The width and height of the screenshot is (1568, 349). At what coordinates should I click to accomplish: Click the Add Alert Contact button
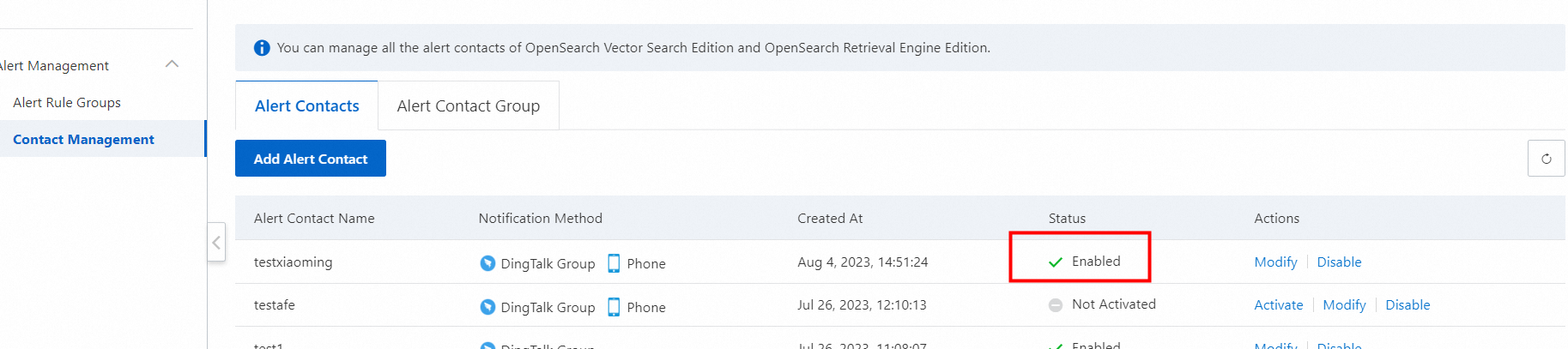[x=311, y=159]
